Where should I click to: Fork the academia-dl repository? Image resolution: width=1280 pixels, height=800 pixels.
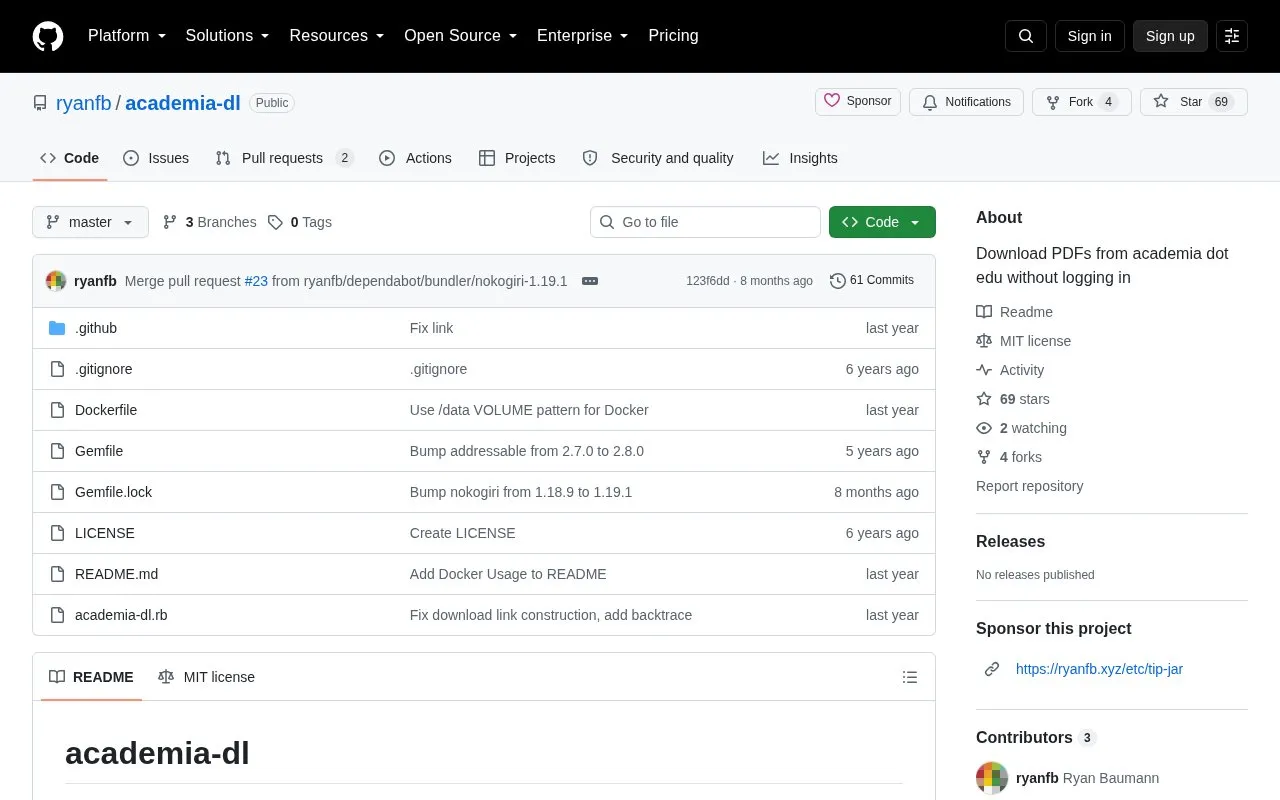click(1082, 102)
